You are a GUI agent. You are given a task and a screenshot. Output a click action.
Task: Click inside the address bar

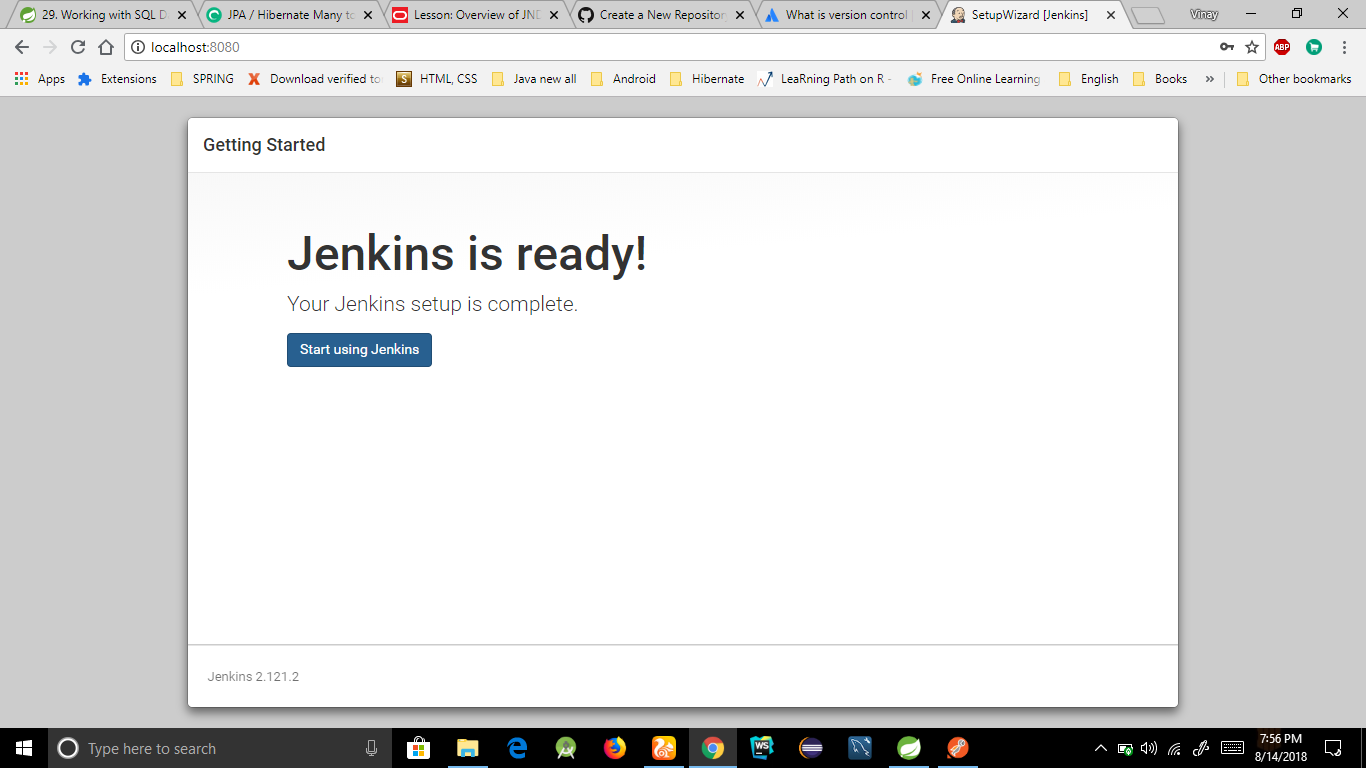coord(400,46)
